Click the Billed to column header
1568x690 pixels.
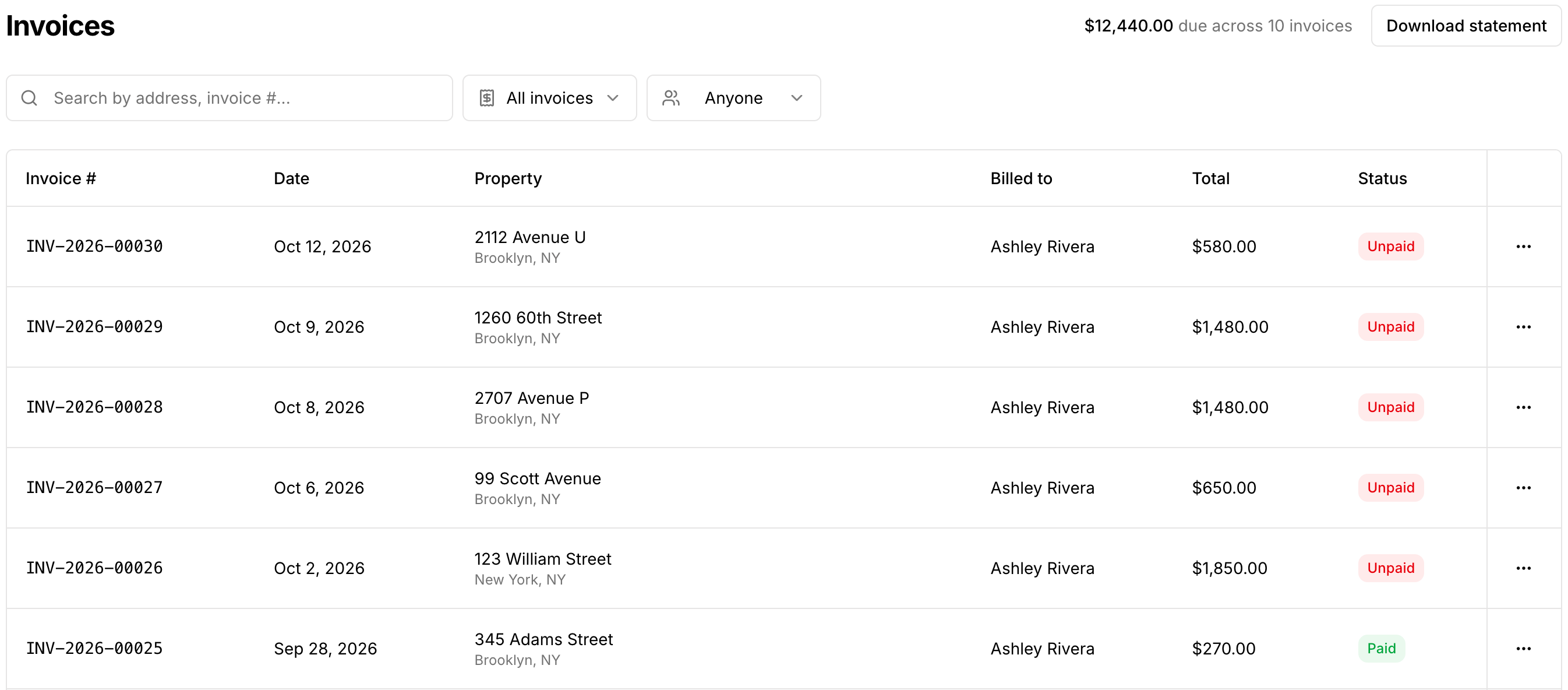click(1021, 178)
